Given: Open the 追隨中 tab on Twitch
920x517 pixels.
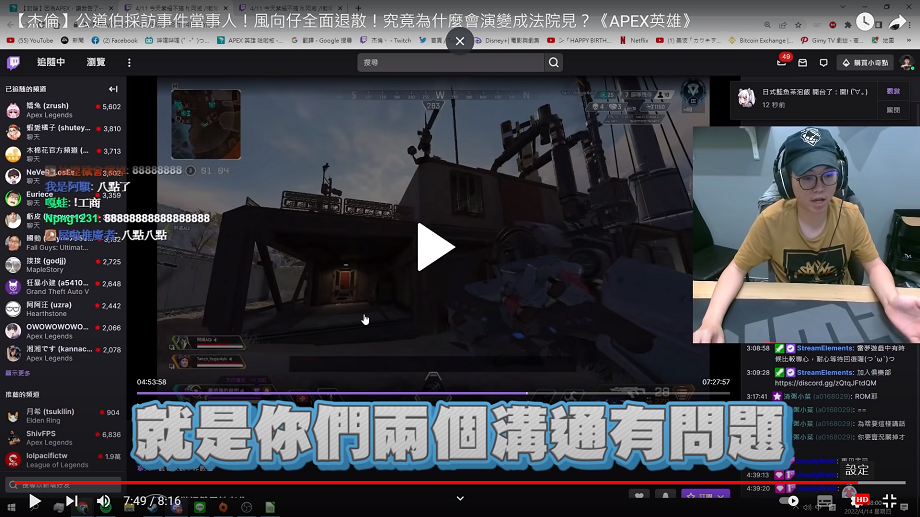Looking at the screenshot, I should pyautogui.click(x=51, y=62).
